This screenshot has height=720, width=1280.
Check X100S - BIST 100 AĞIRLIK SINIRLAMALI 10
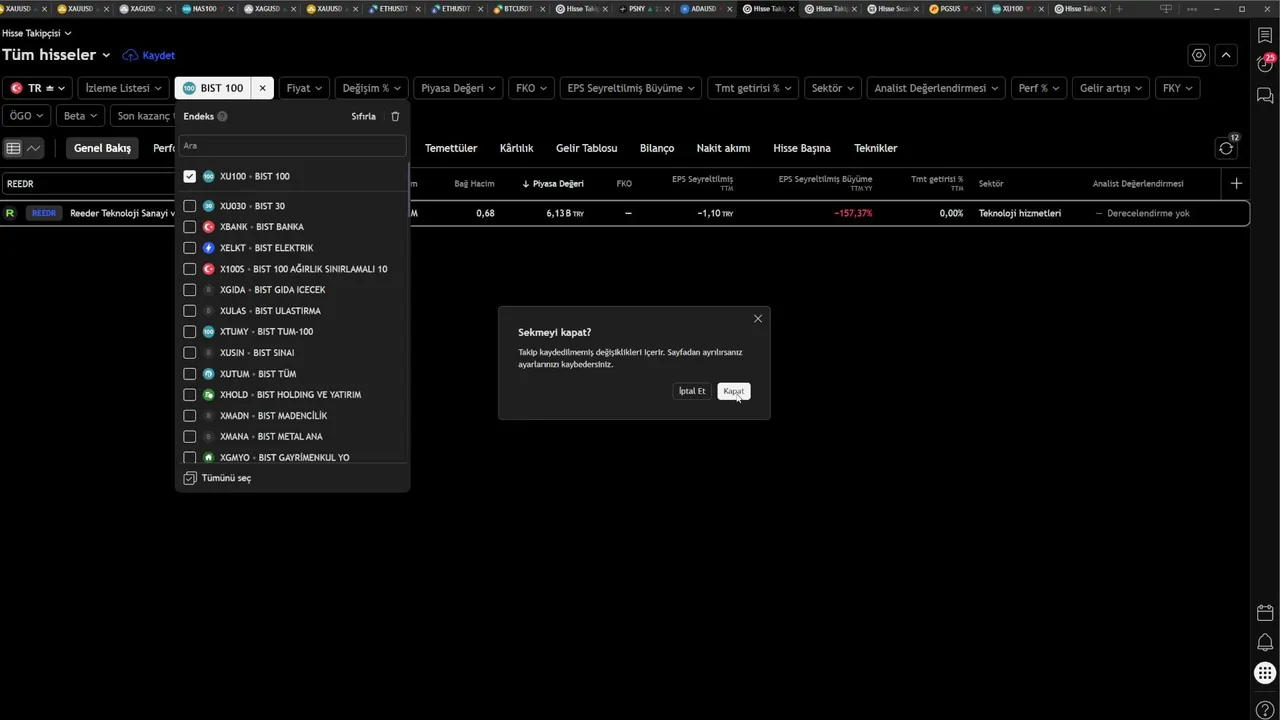(x=190, y=269)
